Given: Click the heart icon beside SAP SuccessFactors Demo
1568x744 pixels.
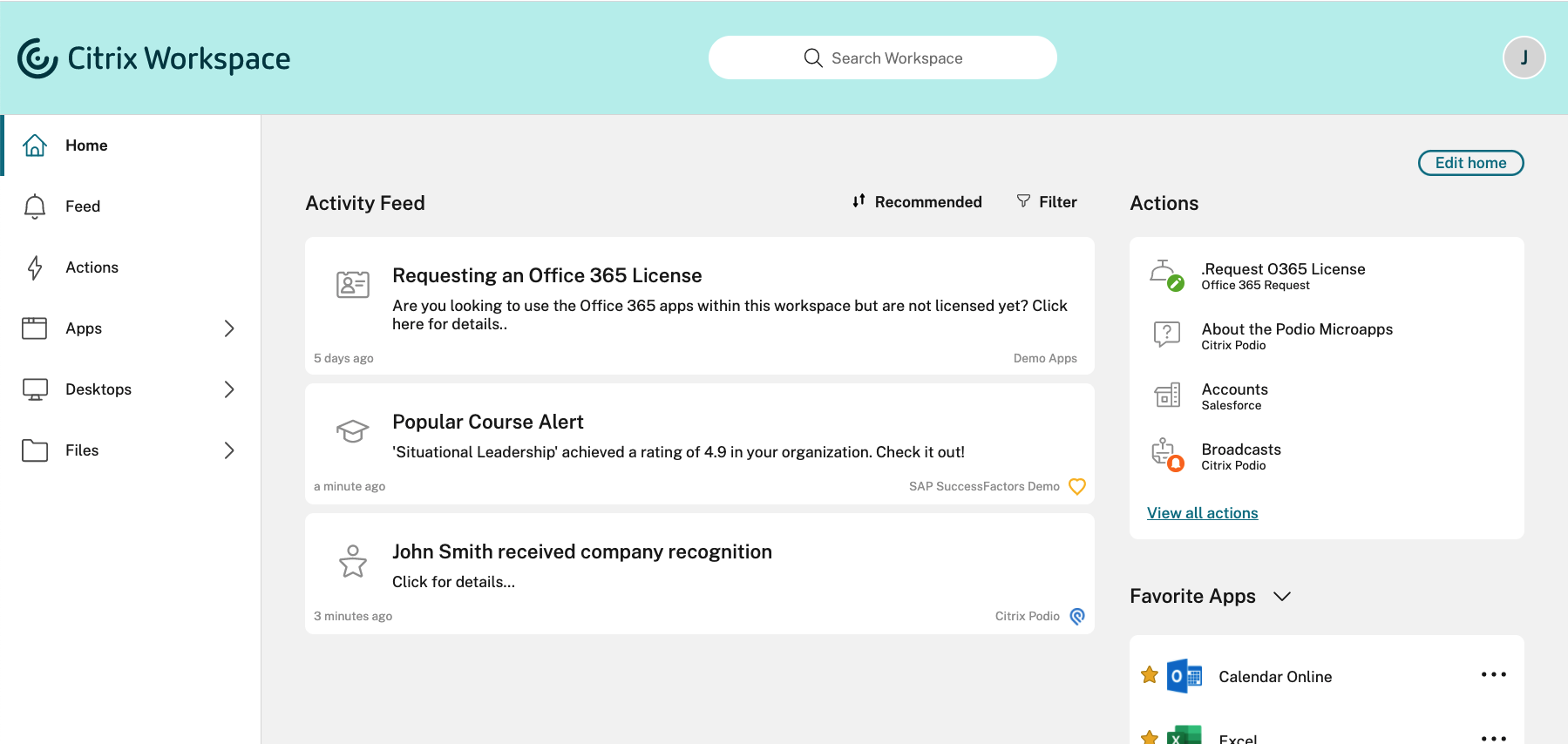Looking at the screenshot, I should point(1077,486).
